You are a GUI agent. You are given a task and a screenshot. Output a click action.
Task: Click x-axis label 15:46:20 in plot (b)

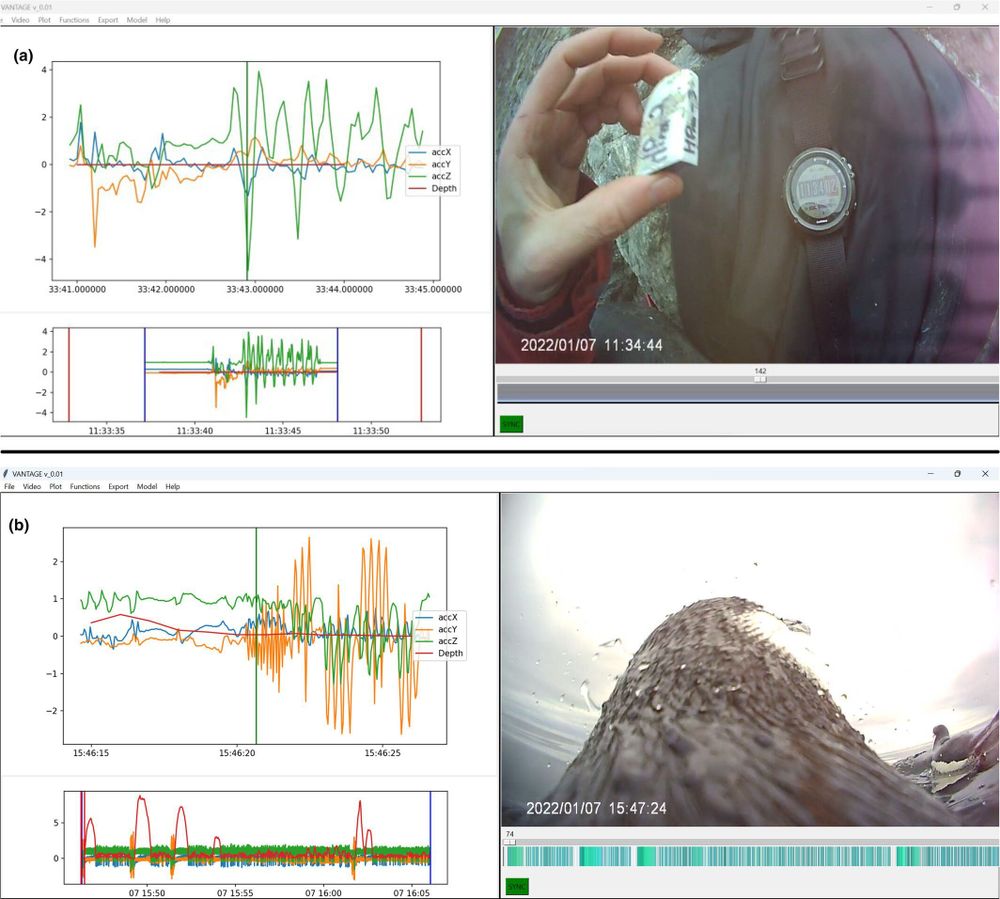(x=237, y=753)
